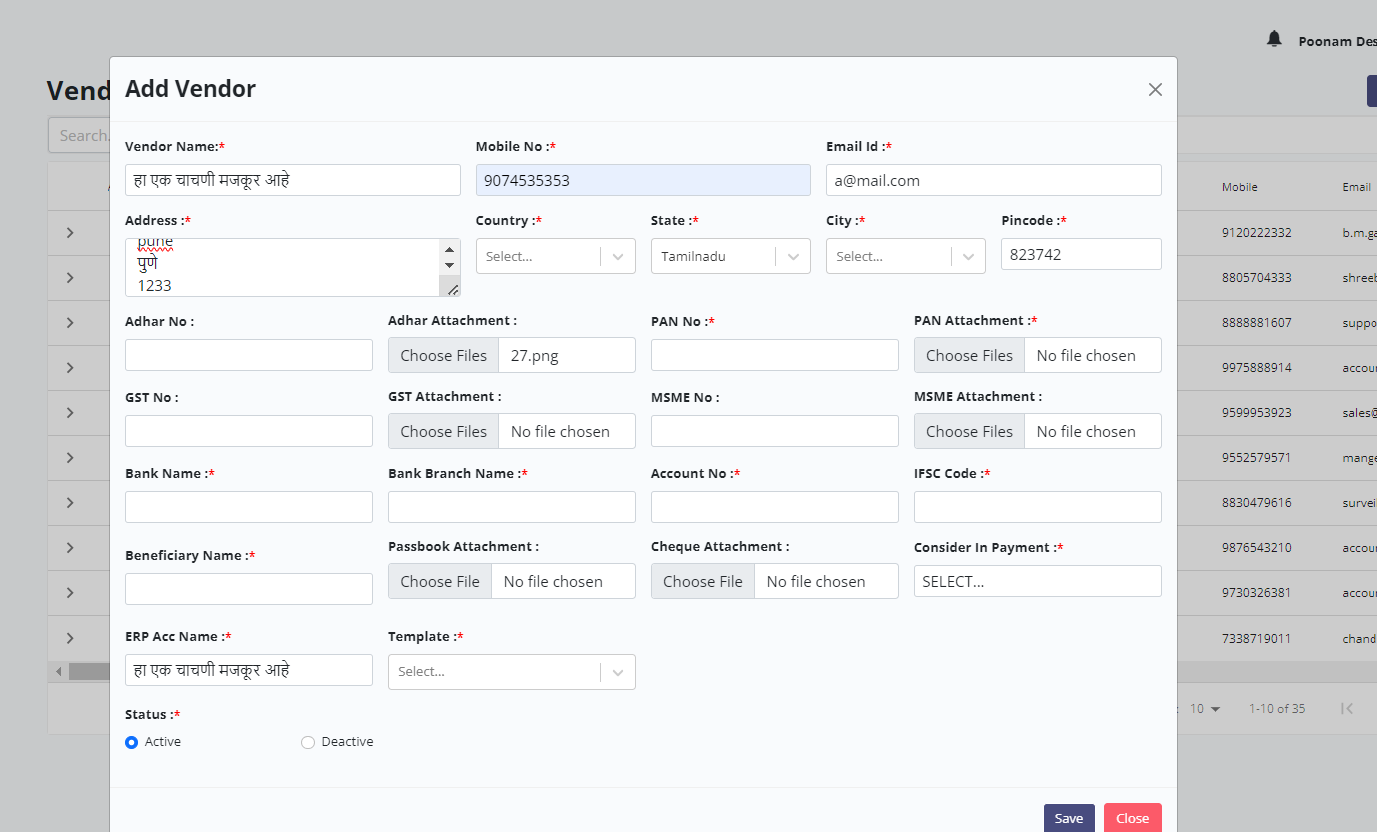Click the vendor Search box behind dialog
The image size is (1377, 832).
pos(79,135)
